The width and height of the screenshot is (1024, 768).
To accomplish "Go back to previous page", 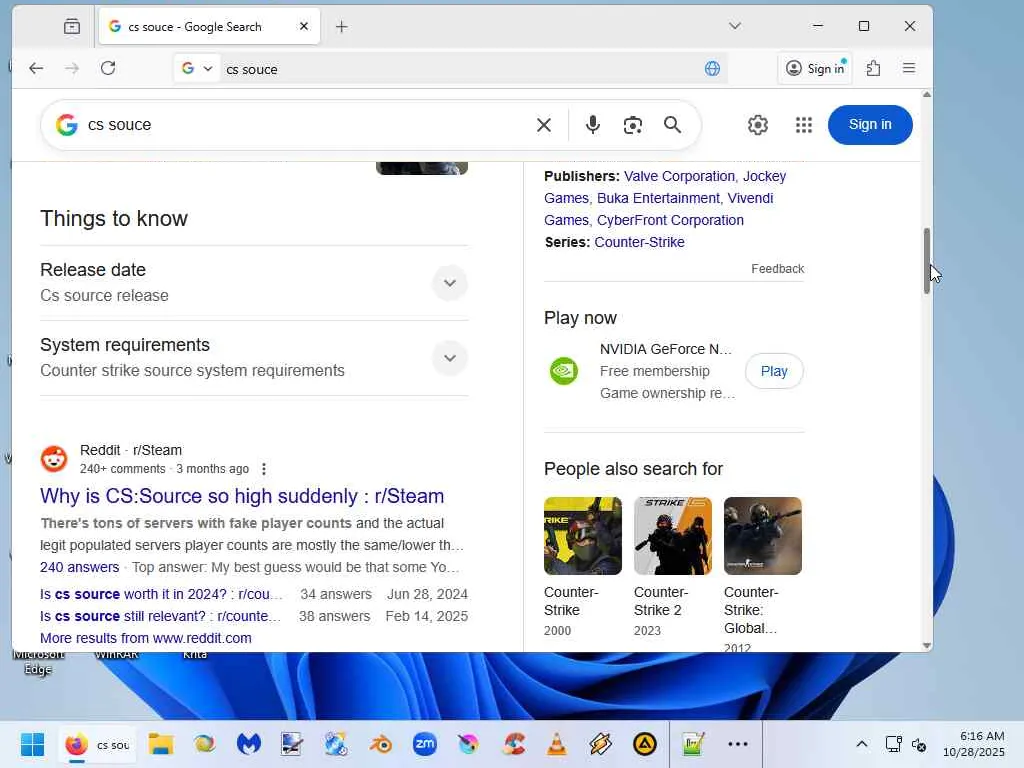I will tap(36, 69).
